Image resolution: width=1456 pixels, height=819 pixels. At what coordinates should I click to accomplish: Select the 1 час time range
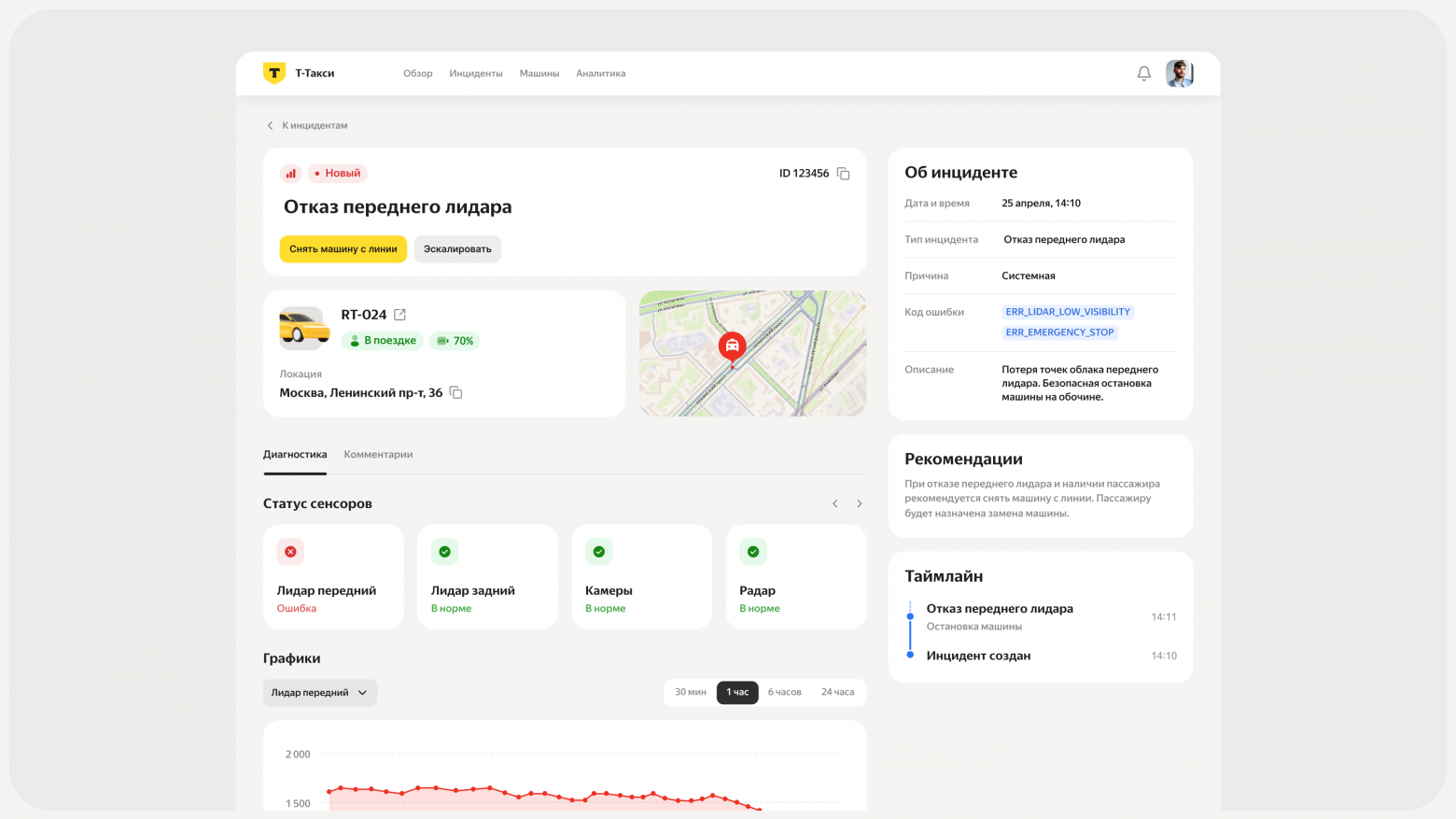coord(737,692)
